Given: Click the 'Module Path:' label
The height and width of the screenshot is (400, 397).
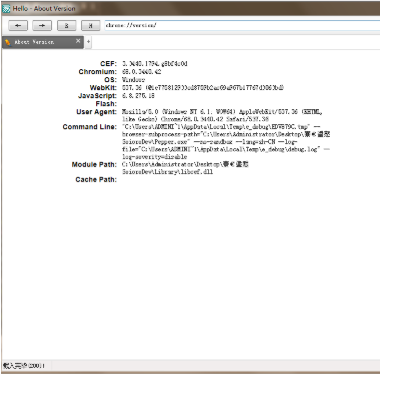Looking at the screenshot, I should 94,164.
